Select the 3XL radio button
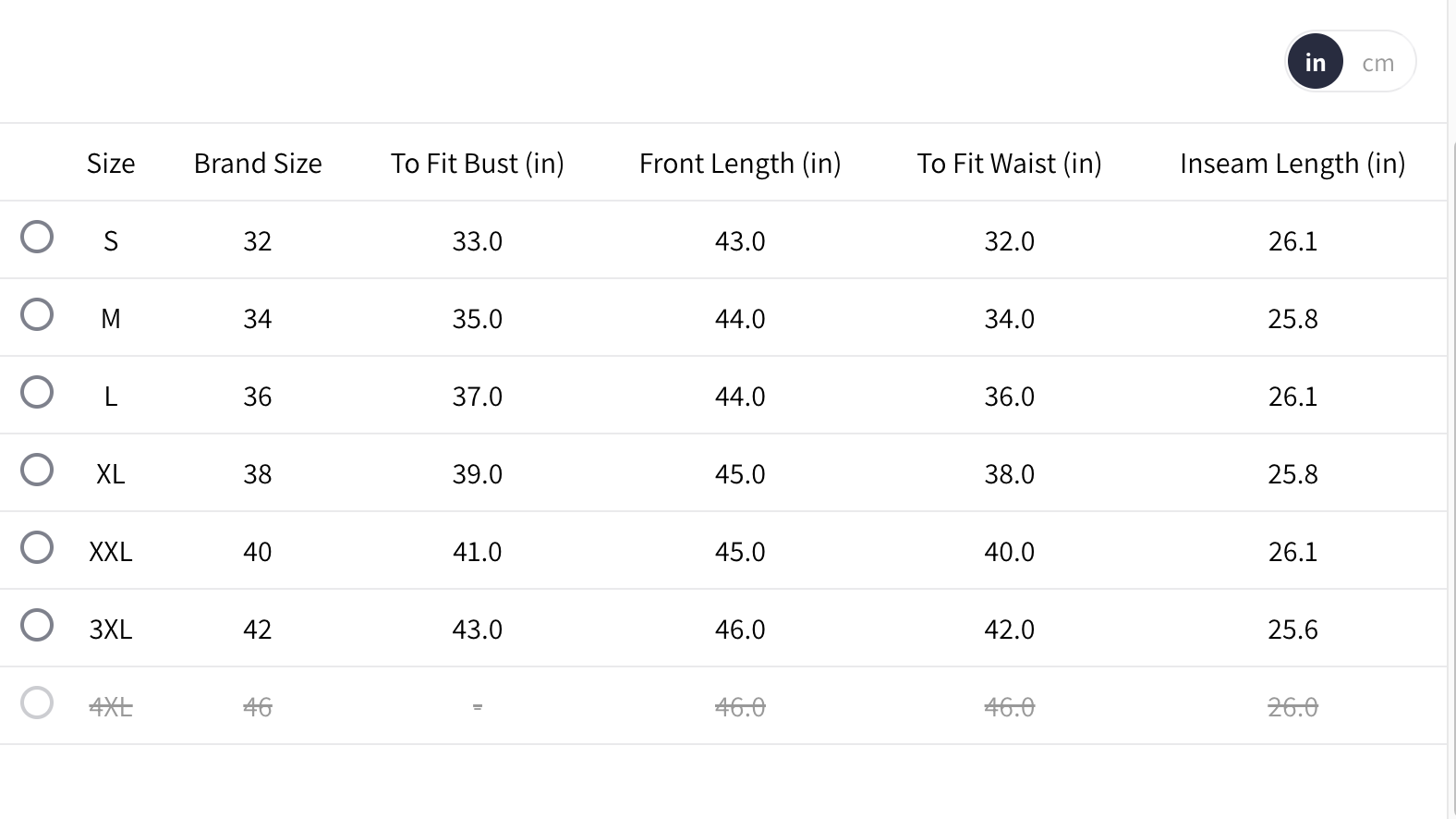This screenshot has height=819, width=1456. (37, 625)
